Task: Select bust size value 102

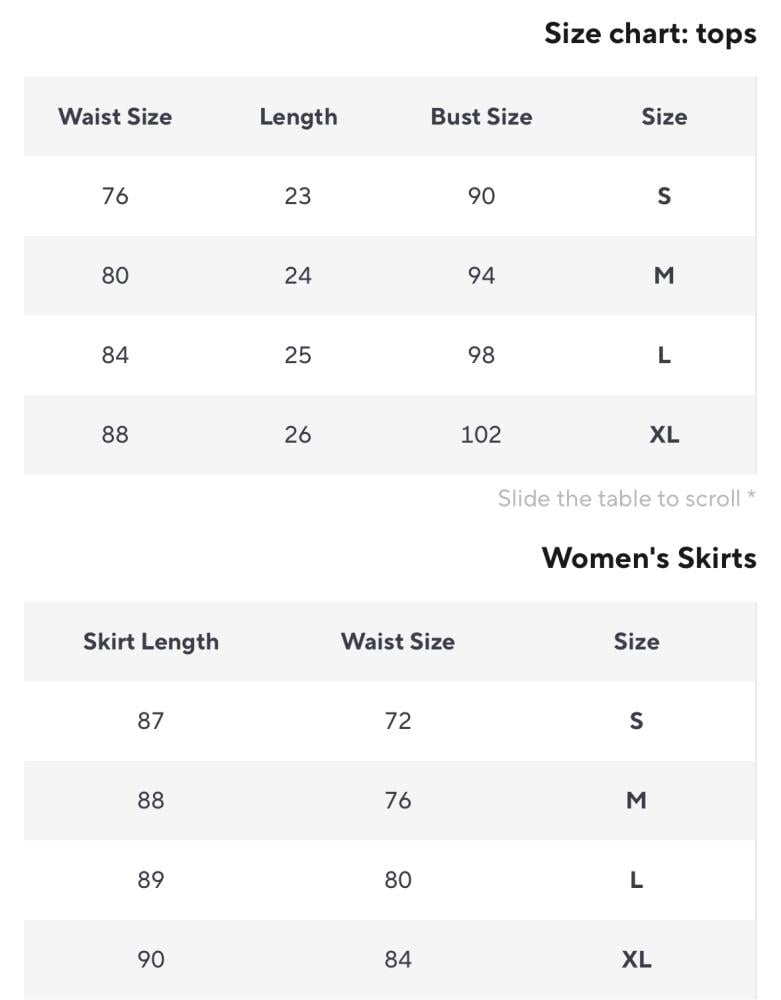Action: coord(481,435)
